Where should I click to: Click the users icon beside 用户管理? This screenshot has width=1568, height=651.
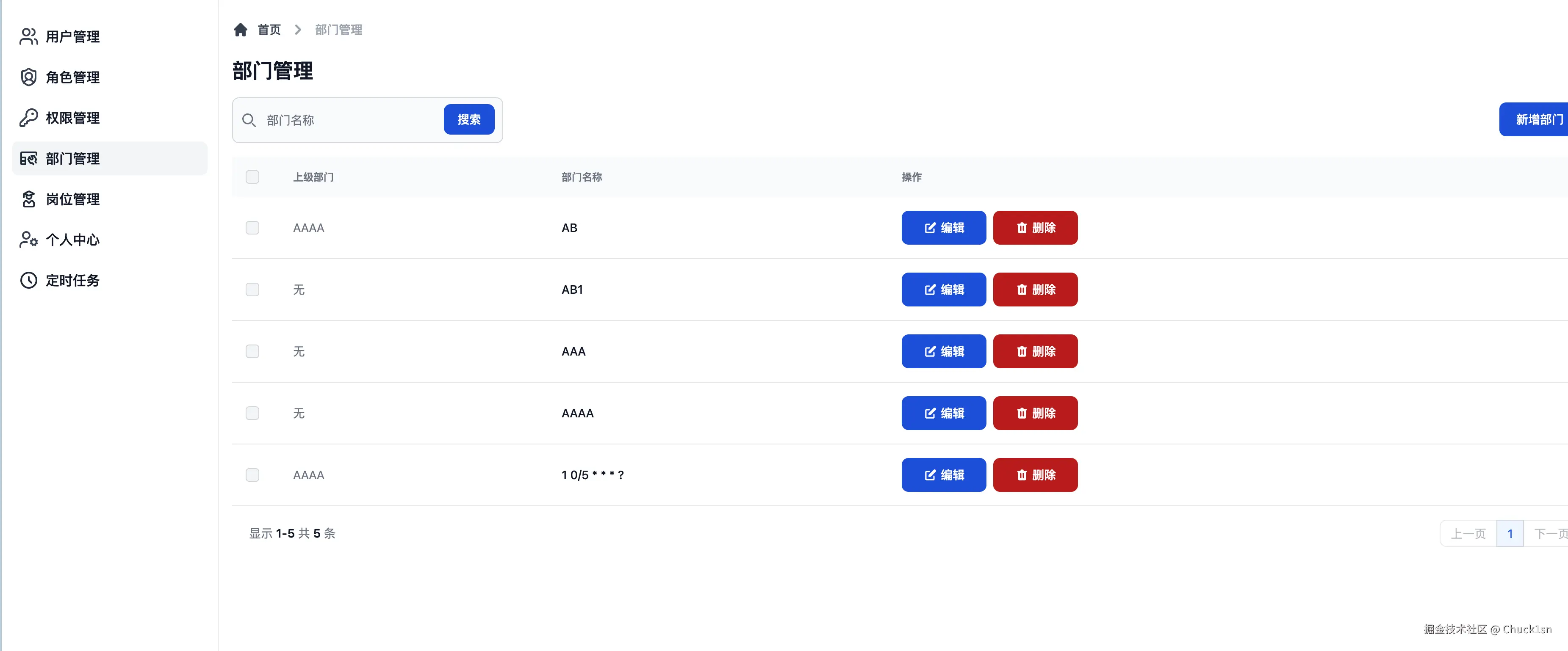tap(28, 36)
